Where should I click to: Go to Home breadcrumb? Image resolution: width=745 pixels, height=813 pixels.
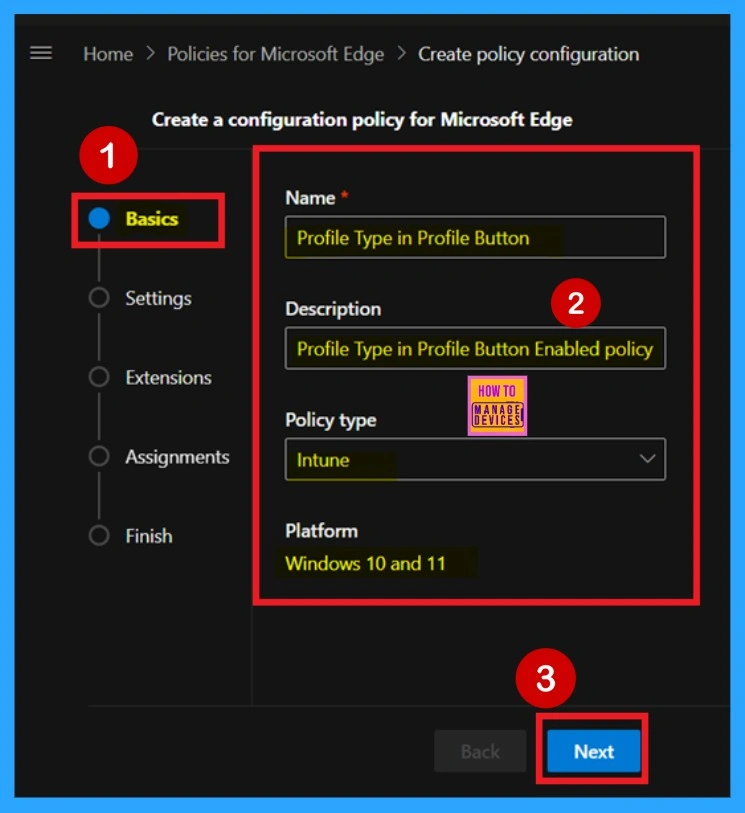pyautogui.click(x=108, y=54)
